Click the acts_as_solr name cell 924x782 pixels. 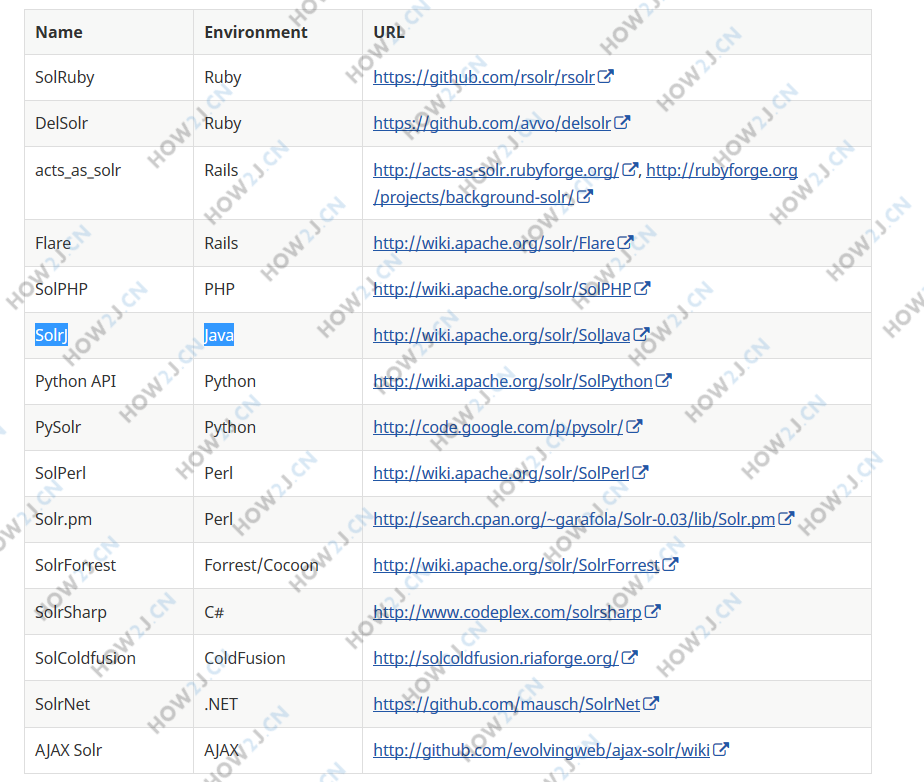pyautogui.click(x=108, y=183)
